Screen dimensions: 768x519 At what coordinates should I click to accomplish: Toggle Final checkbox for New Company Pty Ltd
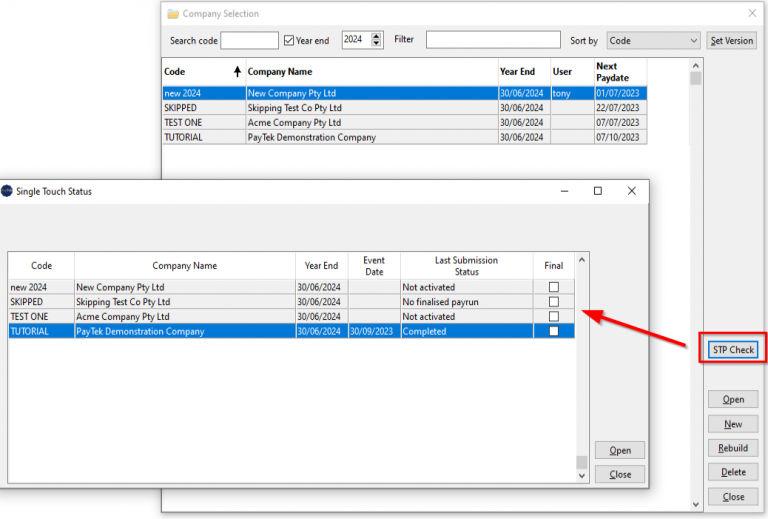(x=553, y=287)
